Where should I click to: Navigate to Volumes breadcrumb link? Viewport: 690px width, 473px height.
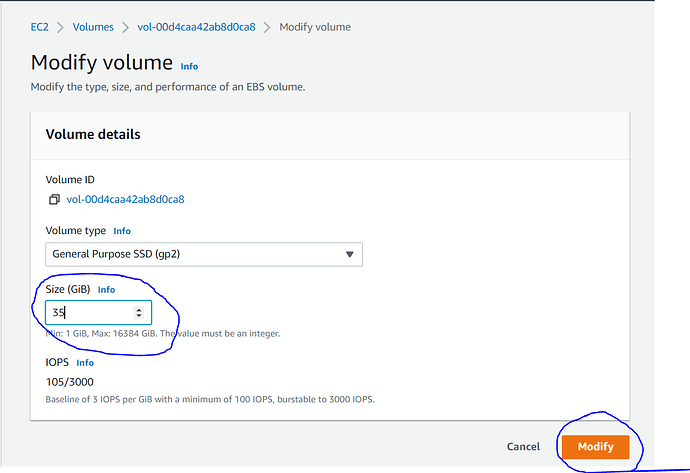click(x=93, y=27)
